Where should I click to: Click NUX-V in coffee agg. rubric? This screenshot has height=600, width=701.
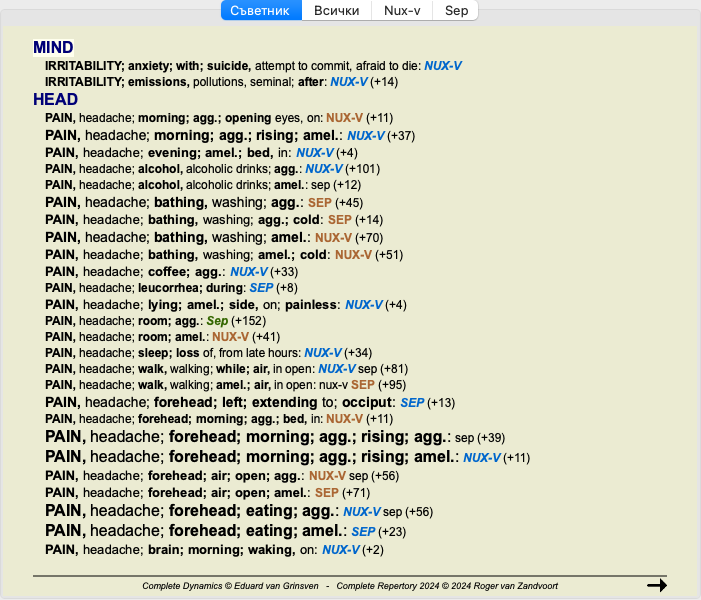[x=249, y=271]
